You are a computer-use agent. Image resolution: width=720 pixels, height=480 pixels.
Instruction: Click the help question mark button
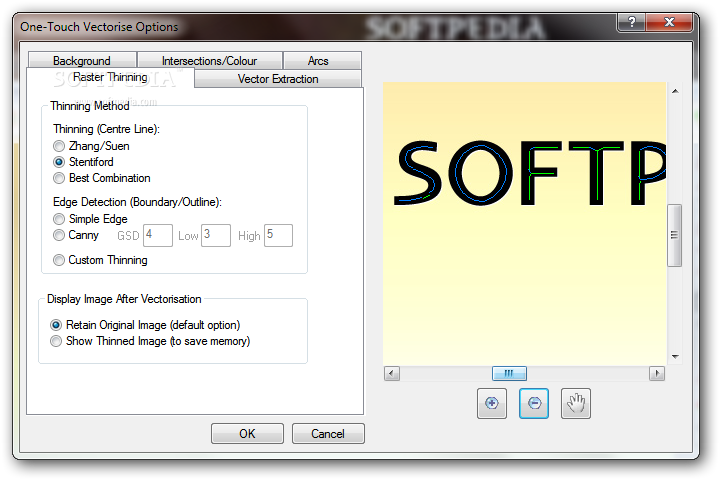pos(631,22)
